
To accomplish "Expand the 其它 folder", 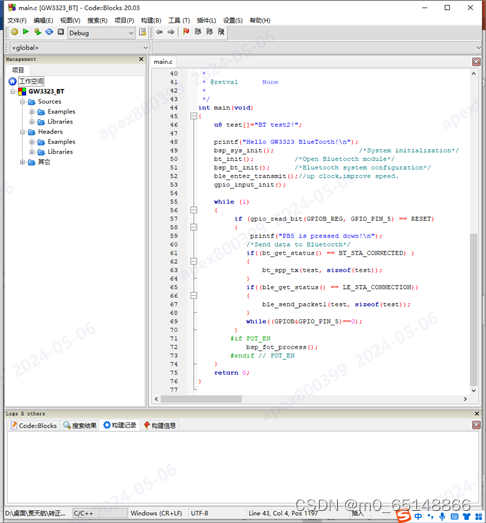I will pyautogui.click(x=22, y=162).
